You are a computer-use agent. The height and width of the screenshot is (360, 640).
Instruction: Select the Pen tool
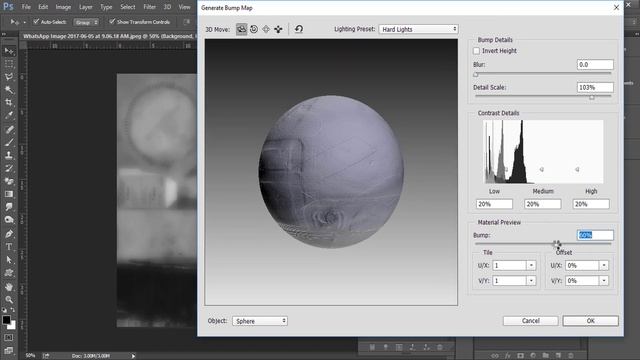[x=9, y=234]
